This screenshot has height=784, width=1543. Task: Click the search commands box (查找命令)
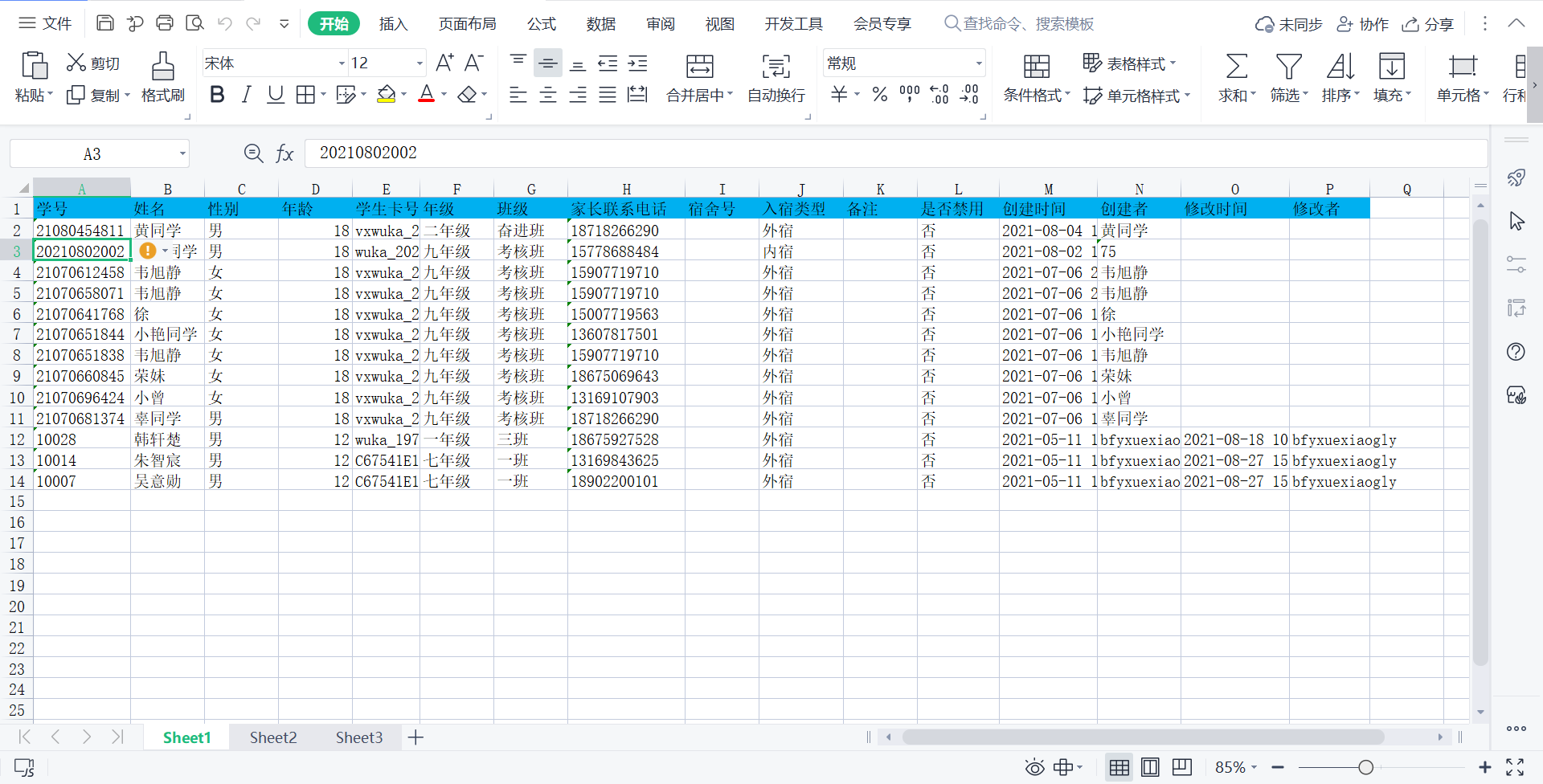1019,24
